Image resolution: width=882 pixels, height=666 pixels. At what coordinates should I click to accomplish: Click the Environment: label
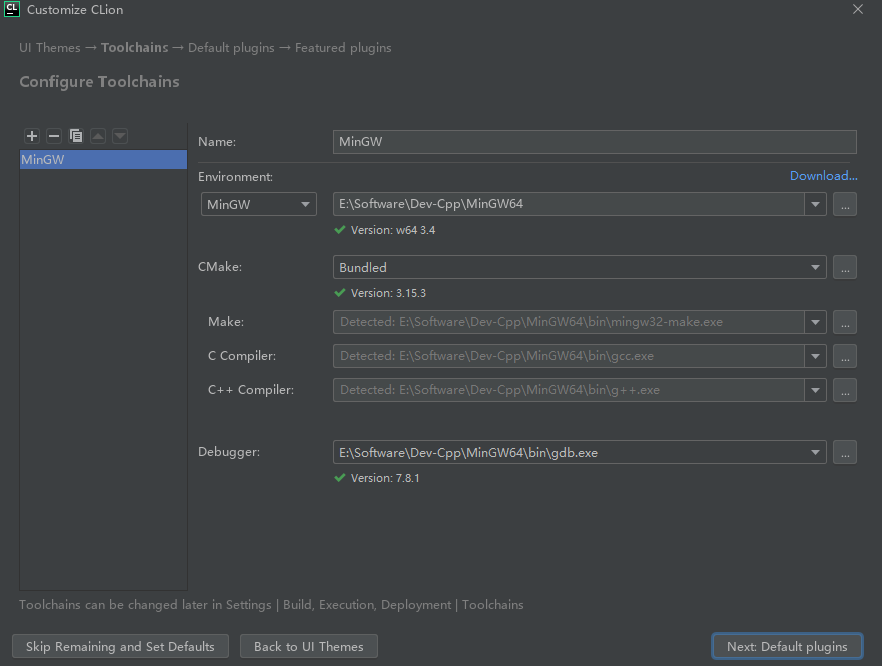pyautogui.click(x=235, y=177)
